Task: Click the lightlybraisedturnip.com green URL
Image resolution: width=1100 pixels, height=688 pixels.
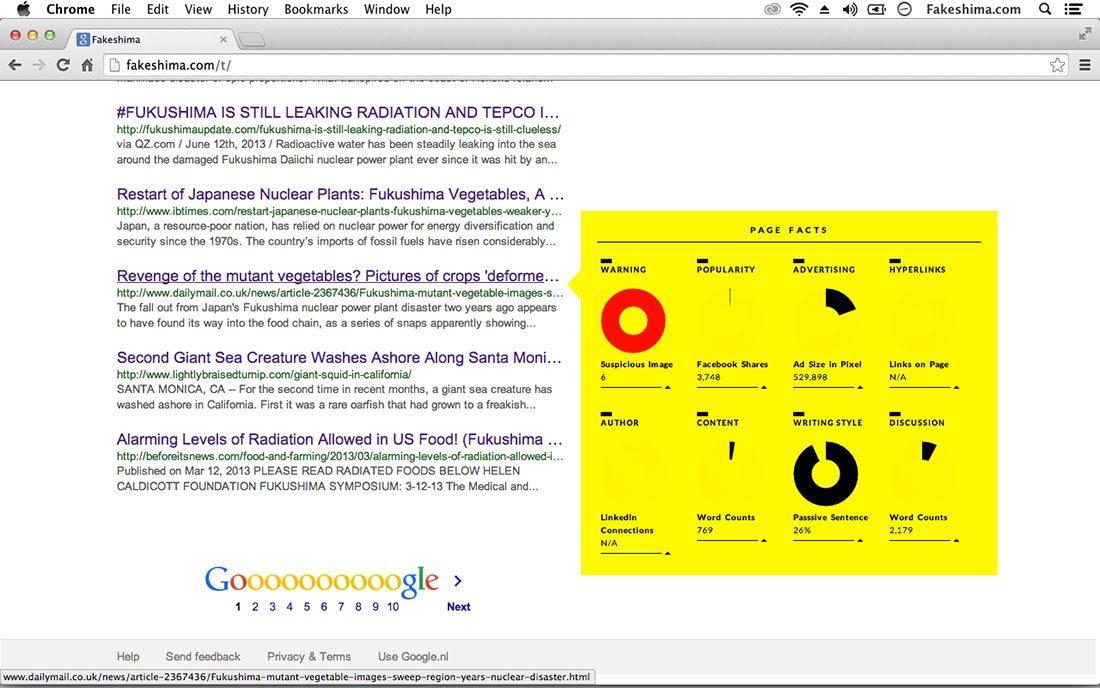Action: click(x=264, y=375)
